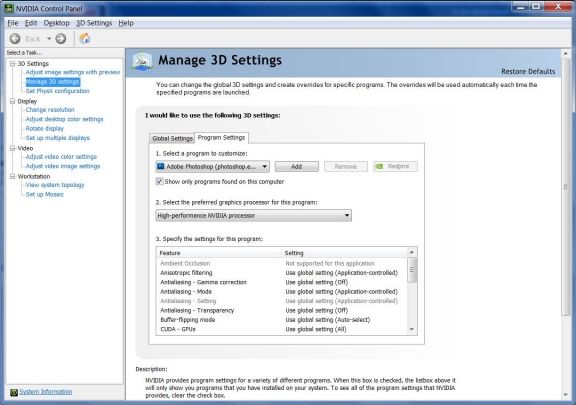Open the program selection dropdown

pyautogui.click(x=212, y=166)
